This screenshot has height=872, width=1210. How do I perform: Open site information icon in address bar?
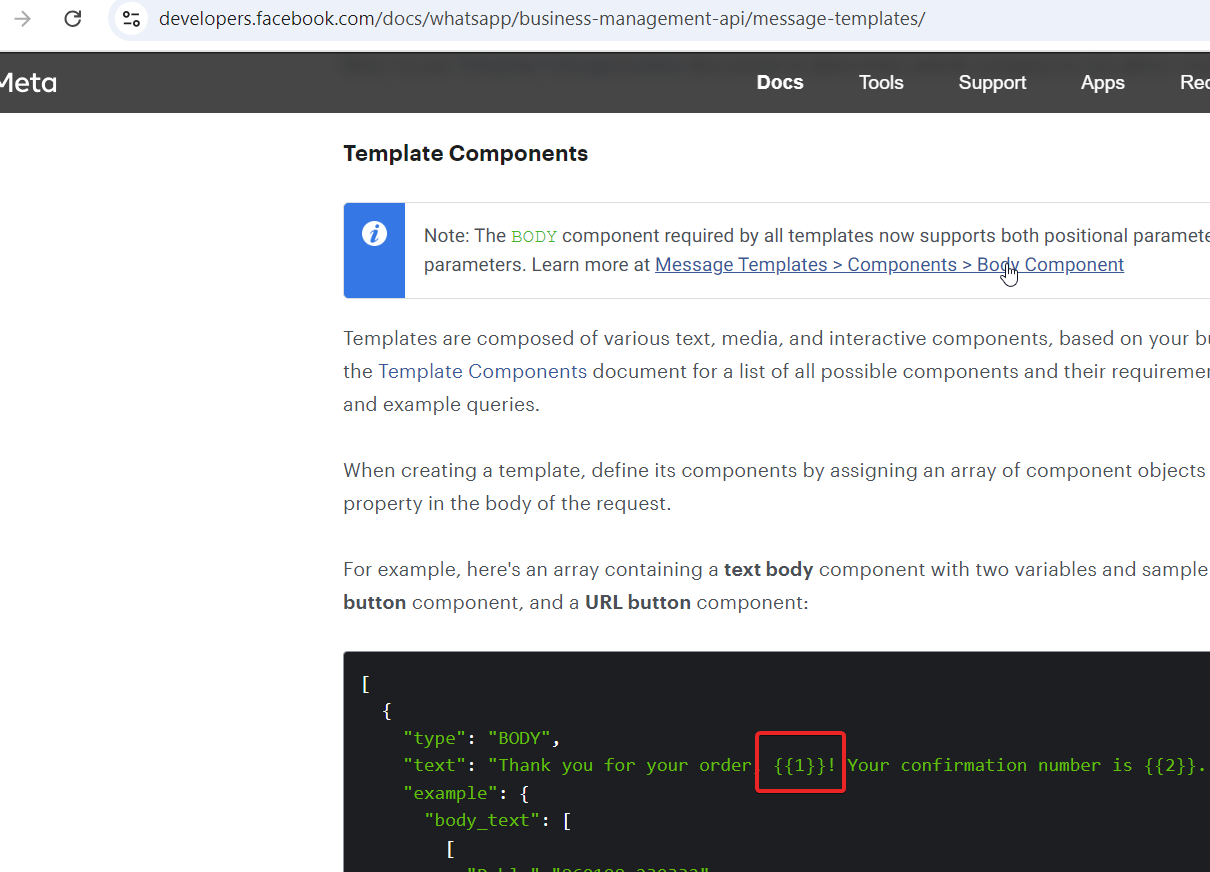(131, 19)
